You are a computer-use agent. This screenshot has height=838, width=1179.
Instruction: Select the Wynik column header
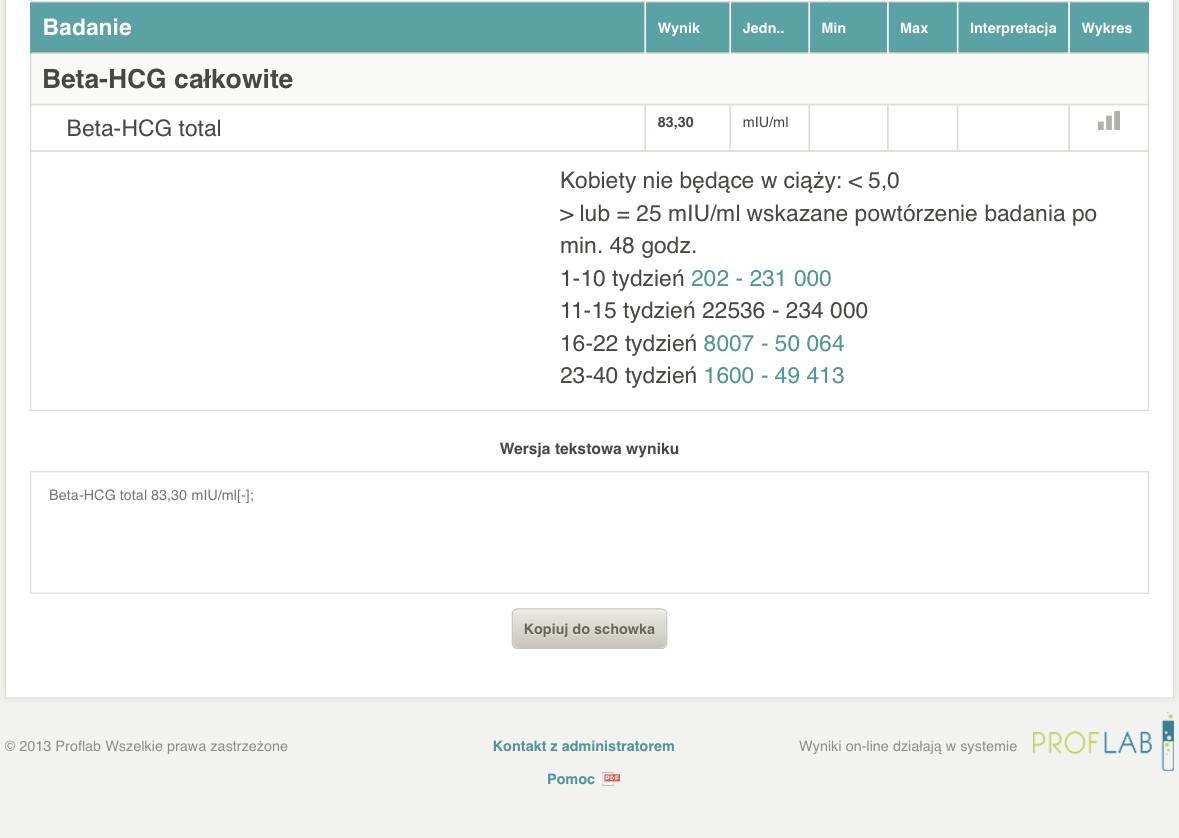coord(678,28)
